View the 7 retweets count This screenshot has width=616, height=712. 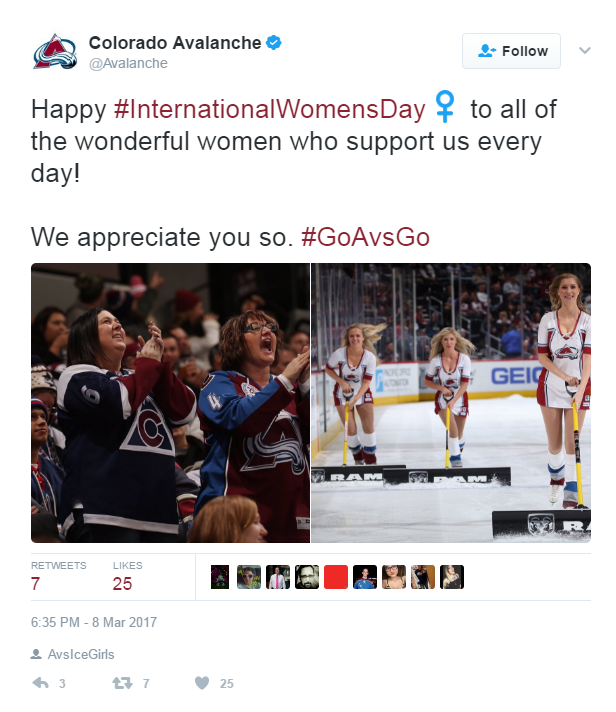click(36, 582)
